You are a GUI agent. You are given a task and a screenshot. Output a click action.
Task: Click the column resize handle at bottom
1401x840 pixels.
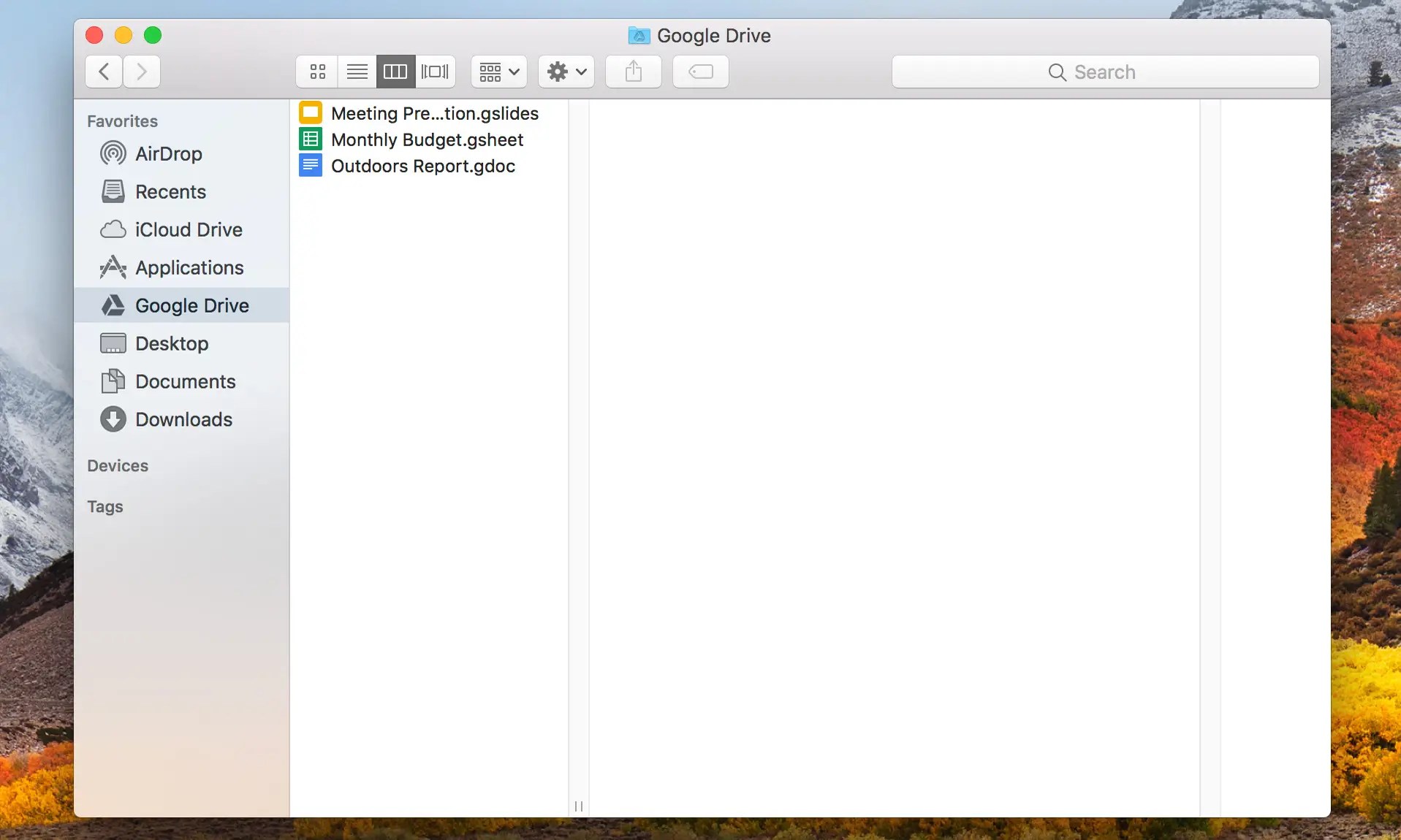579,806
